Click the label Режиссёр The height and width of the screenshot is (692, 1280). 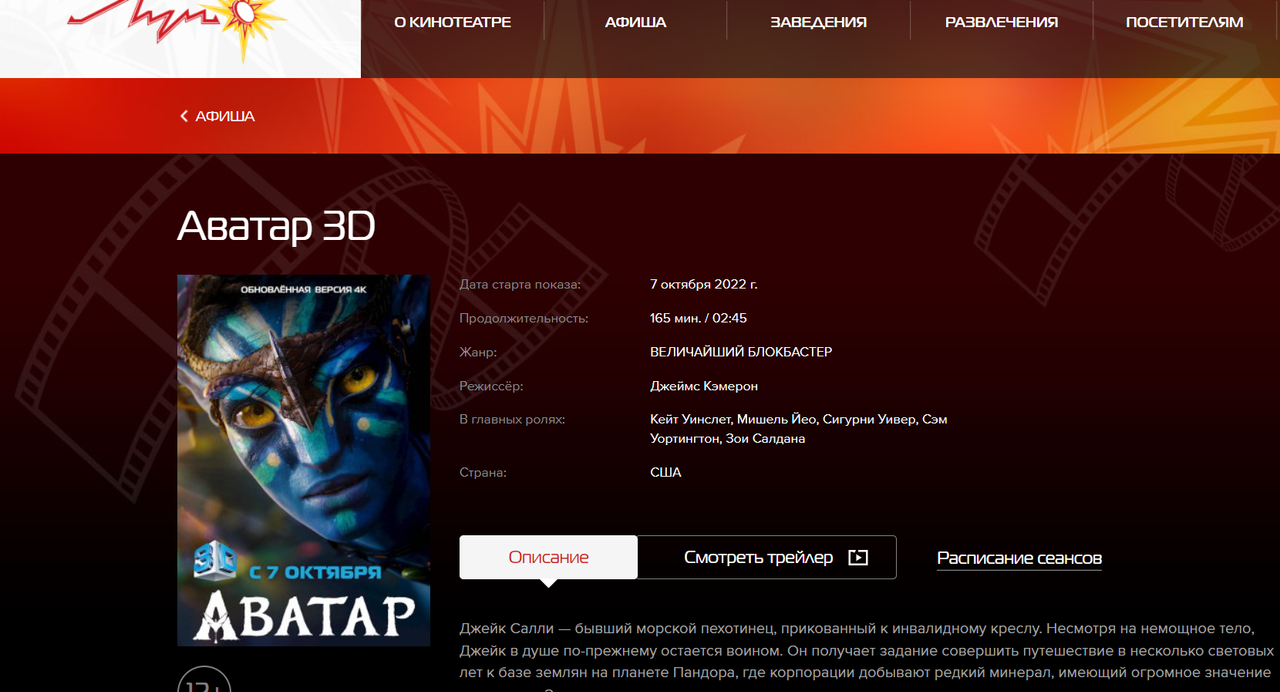click(491, 386)
